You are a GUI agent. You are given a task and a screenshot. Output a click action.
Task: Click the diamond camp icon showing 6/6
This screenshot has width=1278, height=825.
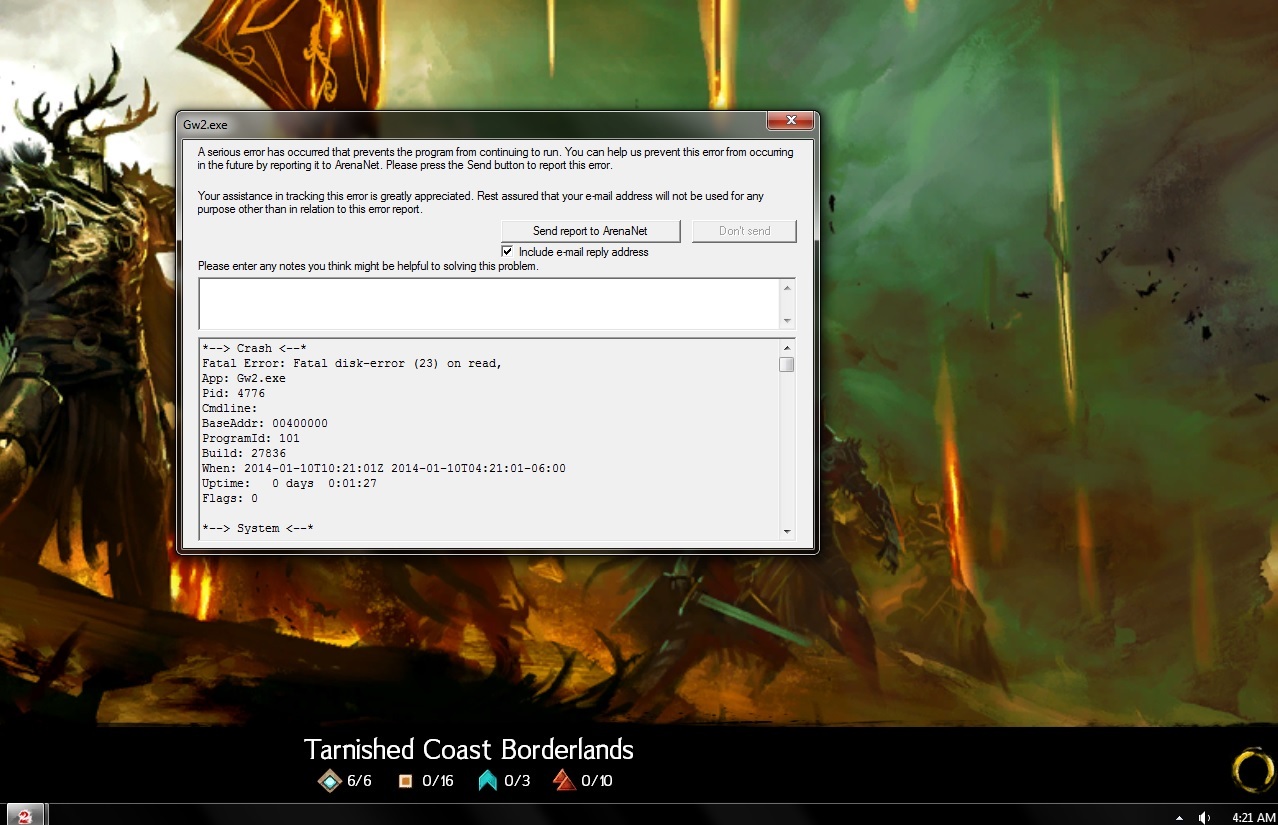pyautogui.click(x=330, y=781)
